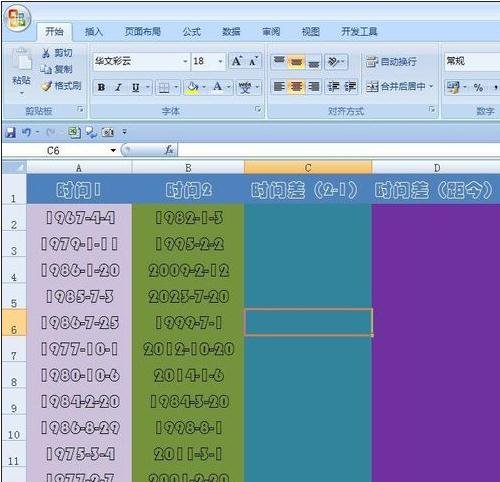Click the 自动换行 wrap text button
The width and height of the screenshot is (500, 482).
(x=391, y=62)
